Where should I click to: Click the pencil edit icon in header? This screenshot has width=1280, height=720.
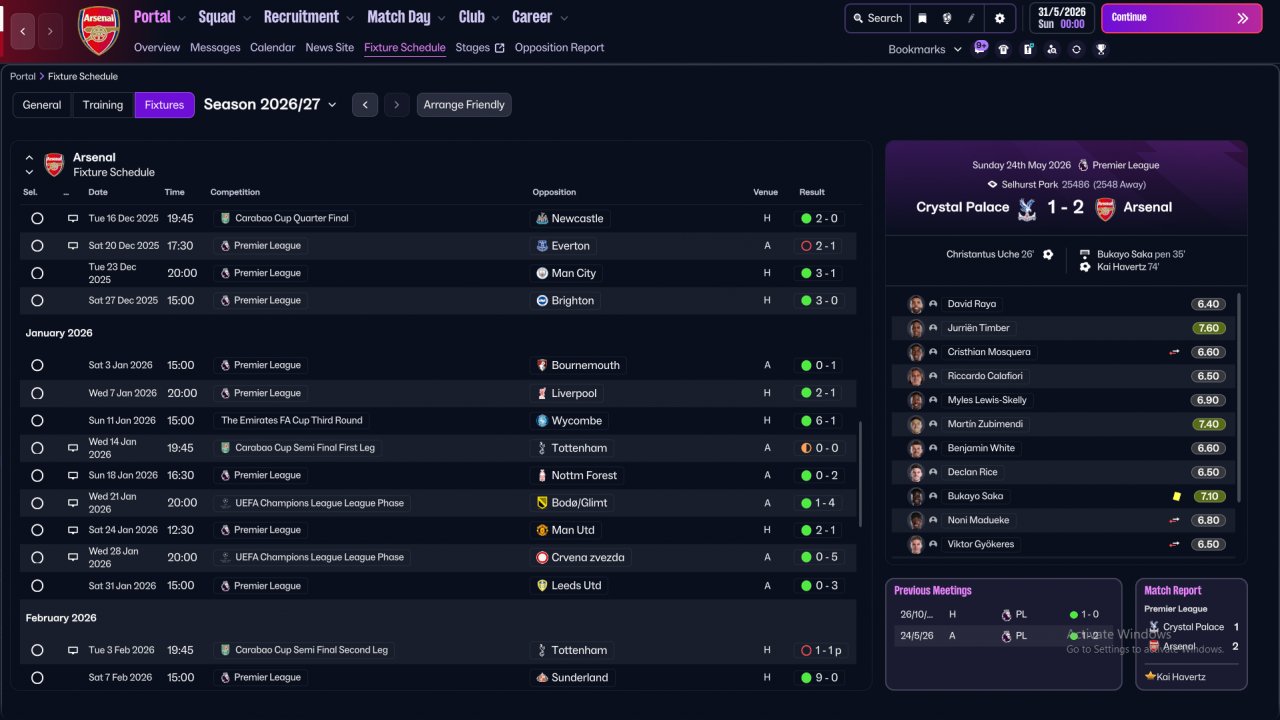pos(972,18)
